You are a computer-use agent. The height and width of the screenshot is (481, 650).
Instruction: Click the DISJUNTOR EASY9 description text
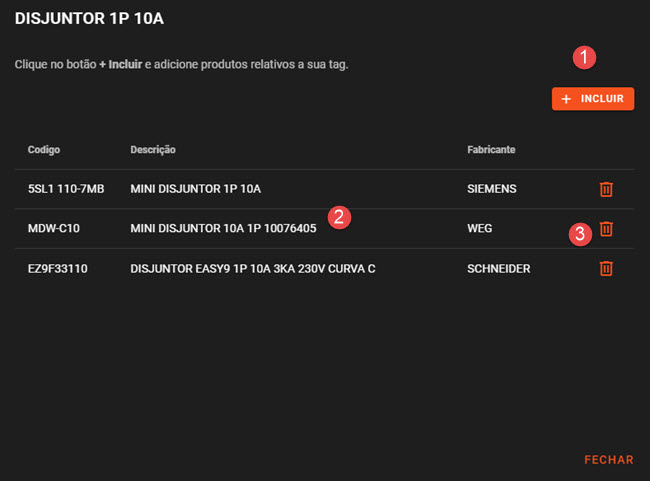[253, 269]
